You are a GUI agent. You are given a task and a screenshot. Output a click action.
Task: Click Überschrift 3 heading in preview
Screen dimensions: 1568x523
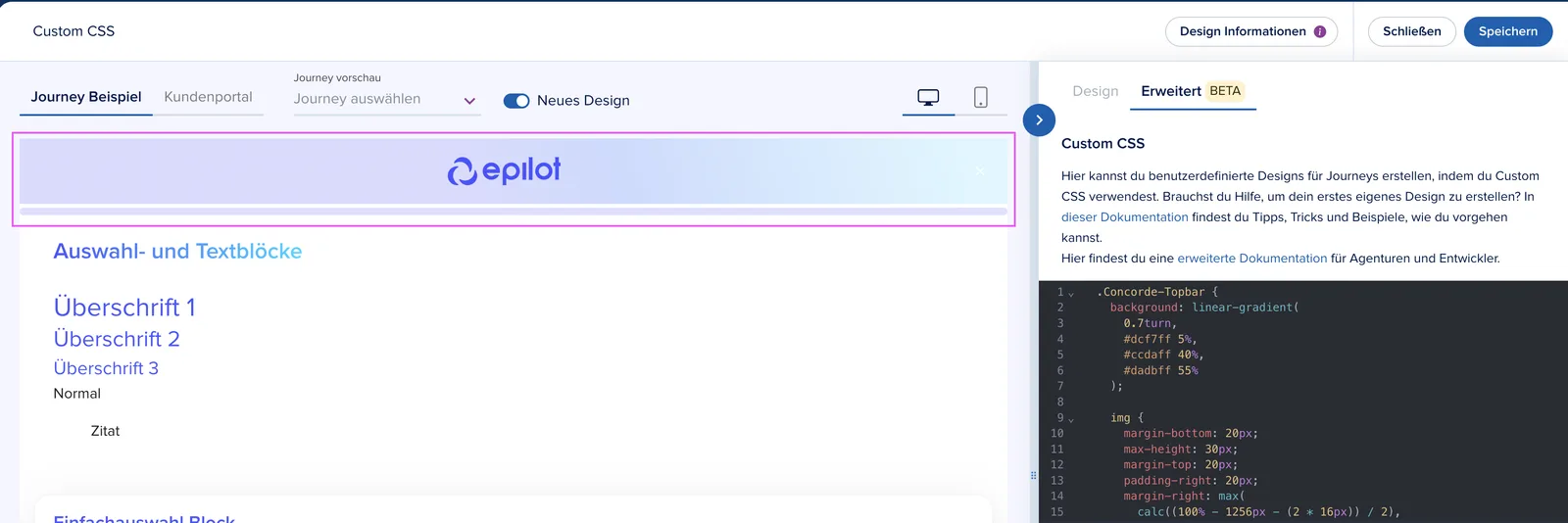point(106,368)
